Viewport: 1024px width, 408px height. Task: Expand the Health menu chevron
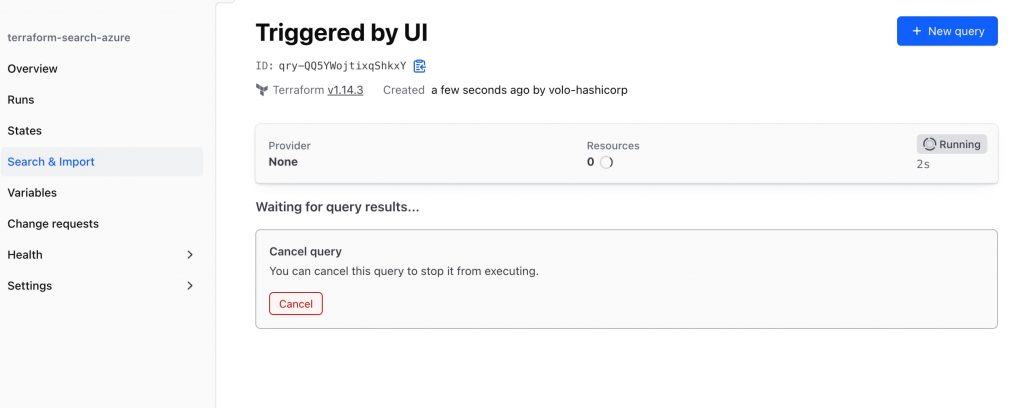point(190,255)
